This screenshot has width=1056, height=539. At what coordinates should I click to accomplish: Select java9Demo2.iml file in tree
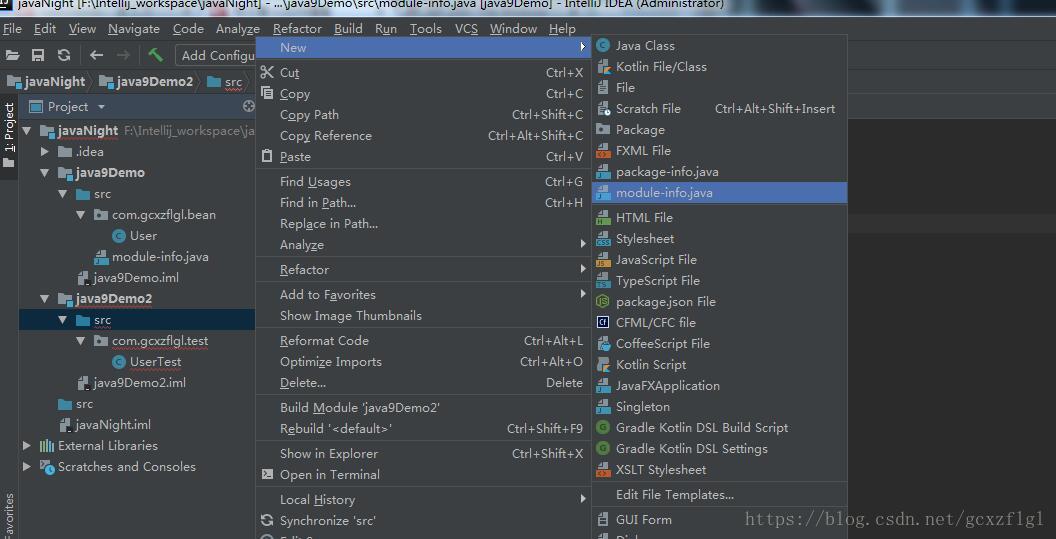coord(131,383)
